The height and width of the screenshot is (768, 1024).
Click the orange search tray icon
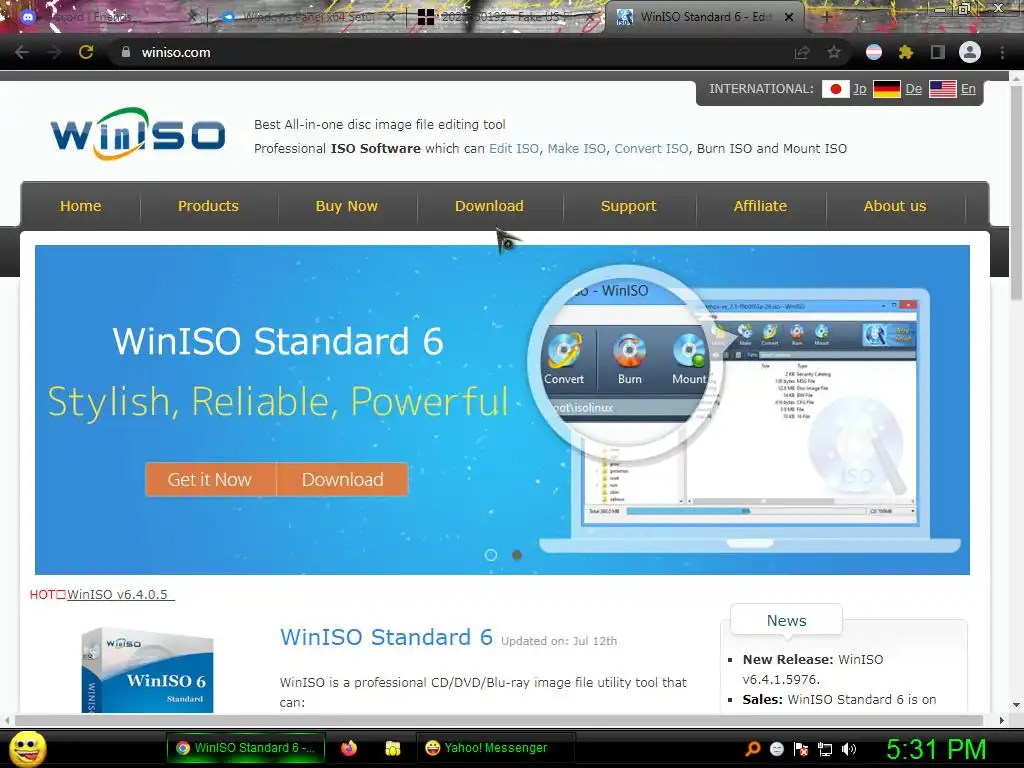[x=752, y=749]
